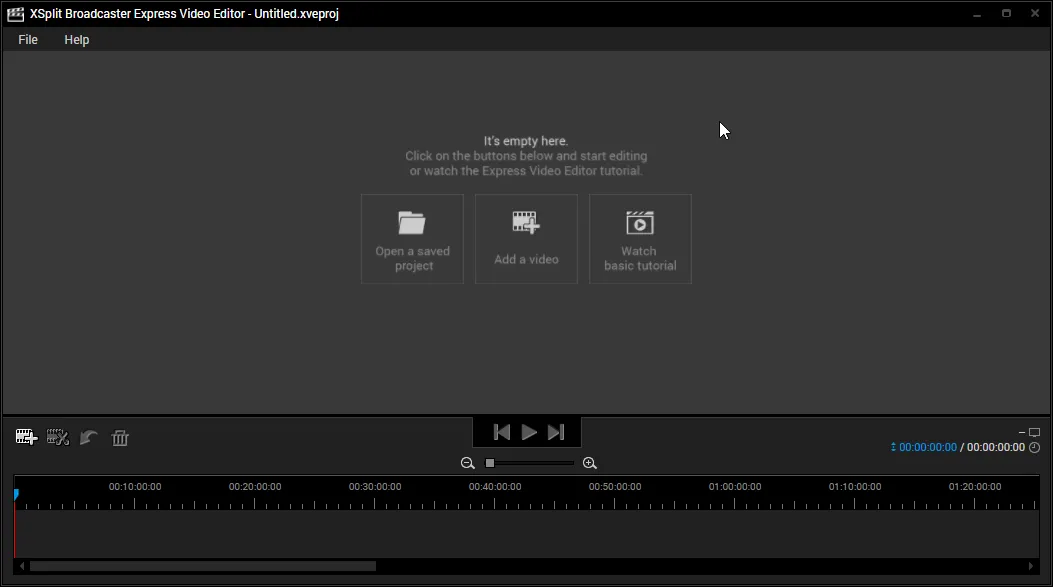Click the total duration 00:00:00:00 text
Screen dimensions: 1053x587
(x=996, y=447)
